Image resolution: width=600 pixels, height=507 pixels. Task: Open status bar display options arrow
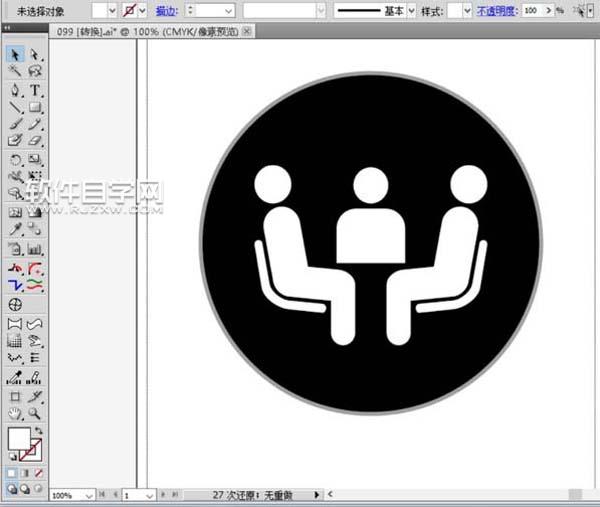coord(316,495)
